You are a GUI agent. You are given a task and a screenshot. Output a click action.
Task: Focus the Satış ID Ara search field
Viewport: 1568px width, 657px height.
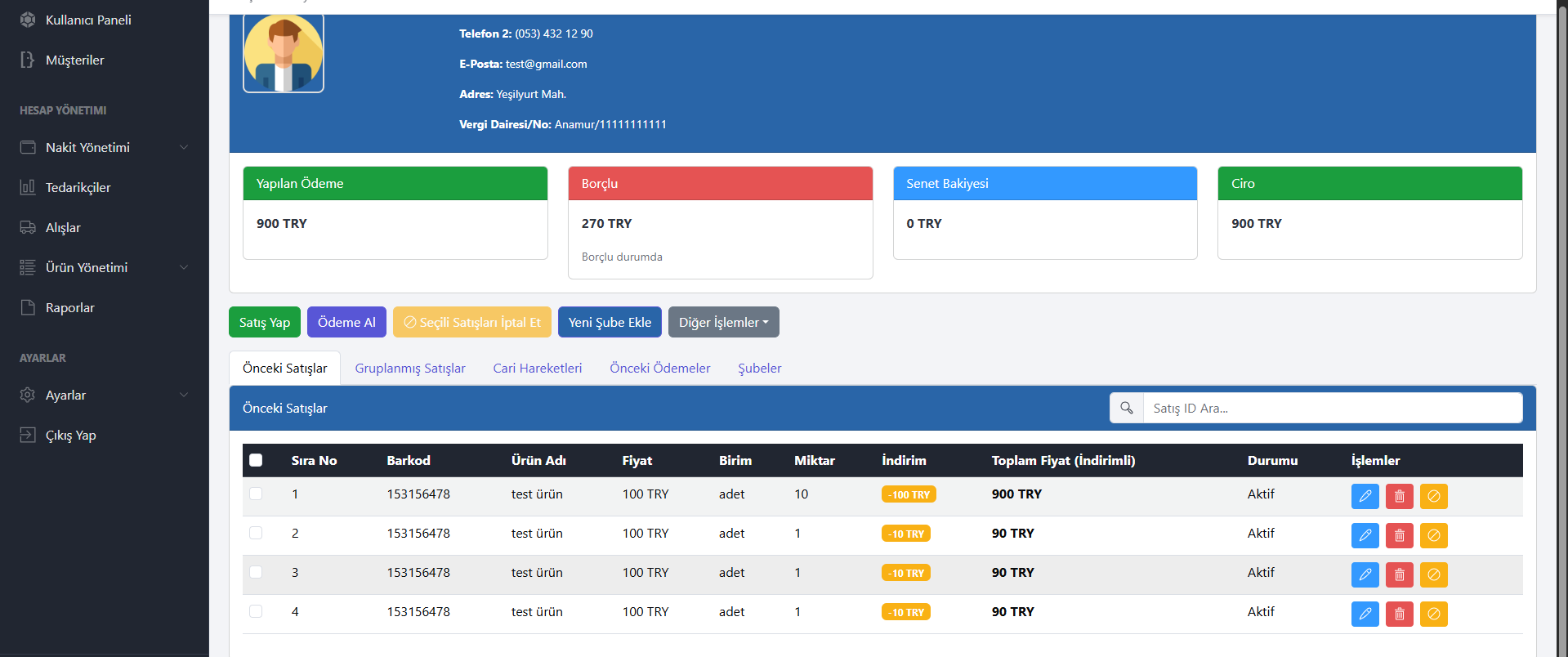click(x=1332, y=408)
